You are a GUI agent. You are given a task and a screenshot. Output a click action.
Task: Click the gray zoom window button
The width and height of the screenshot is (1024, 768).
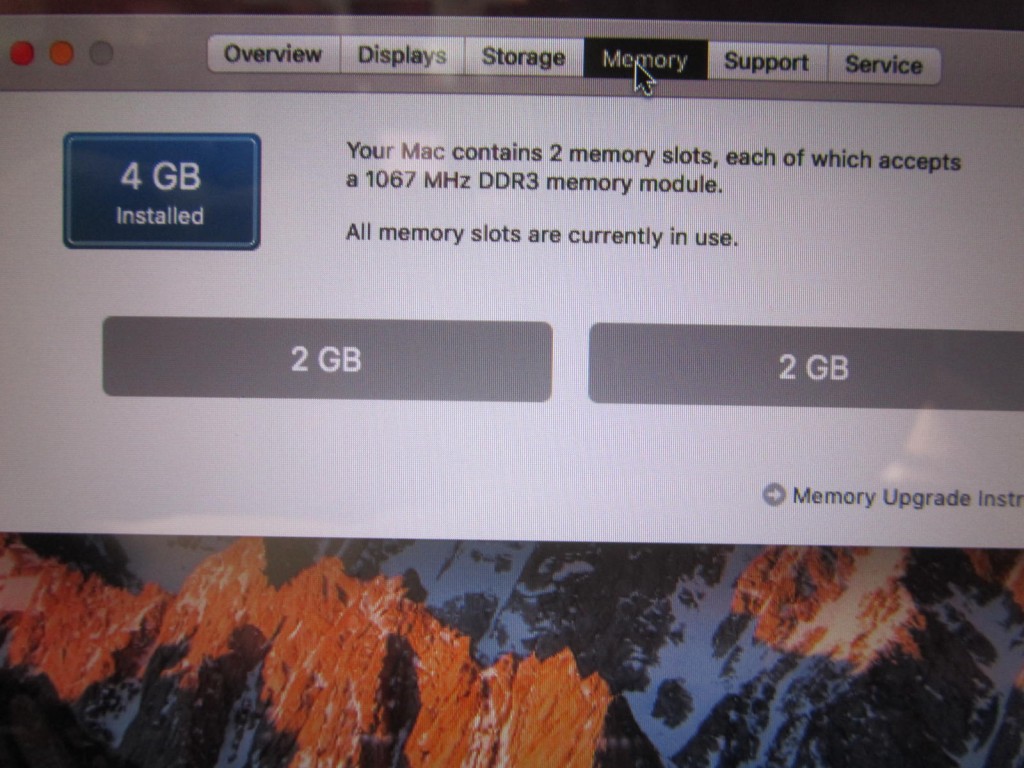tap(101, 53)
